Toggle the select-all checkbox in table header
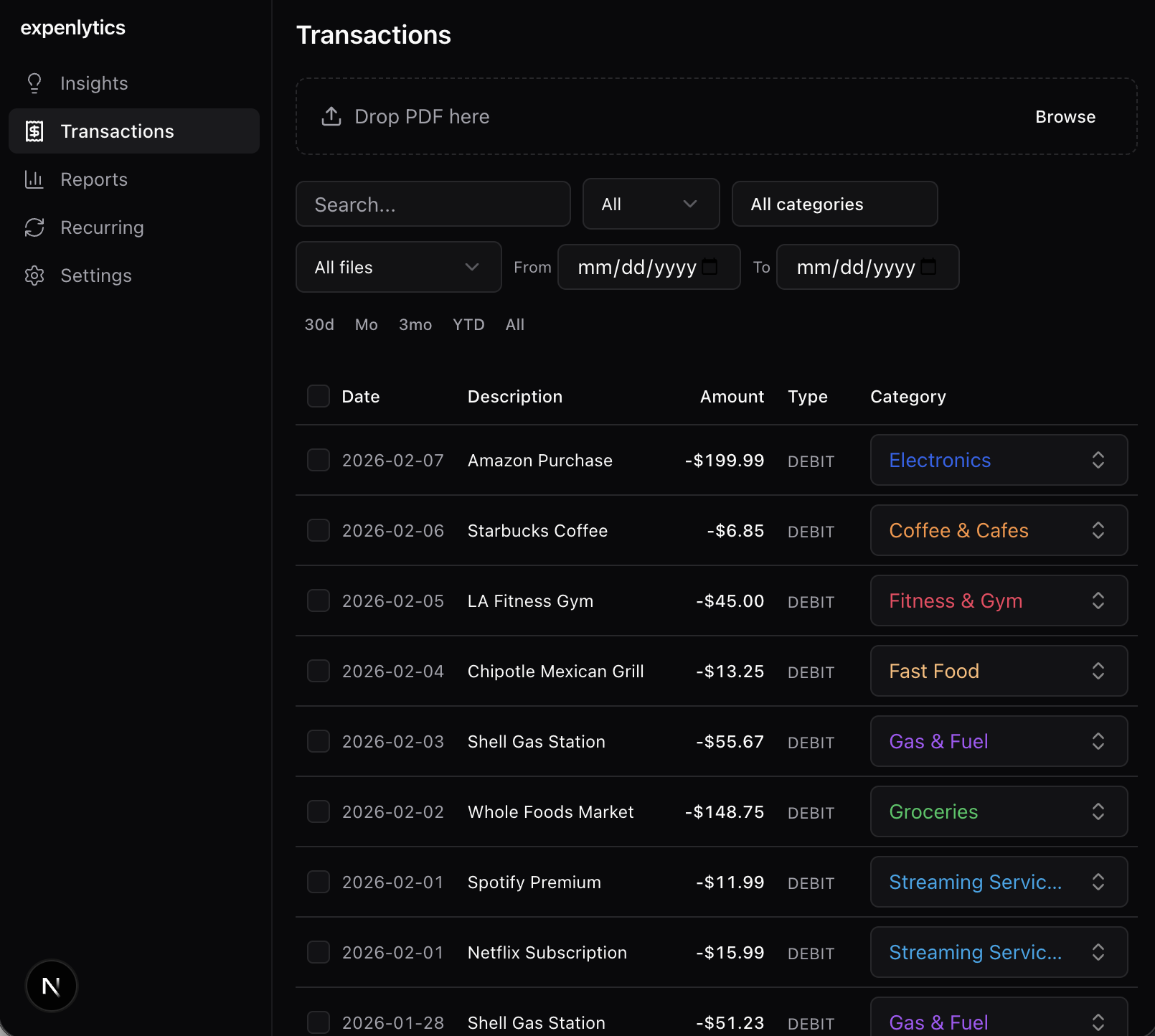1155x1036 pixels. pos(318,395)
